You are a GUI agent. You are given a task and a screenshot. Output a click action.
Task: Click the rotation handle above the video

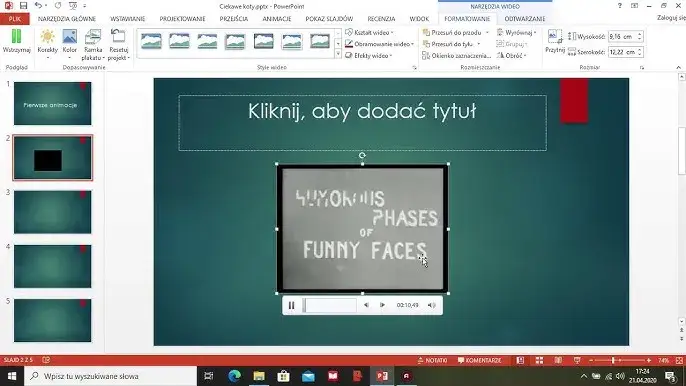click(362, 155)
